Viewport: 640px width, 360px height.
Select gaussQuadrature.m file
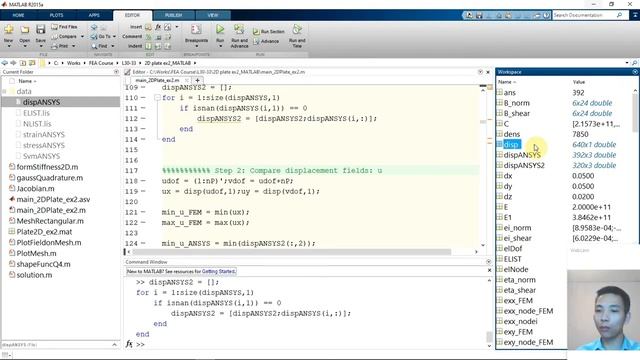tap(50, 178)
